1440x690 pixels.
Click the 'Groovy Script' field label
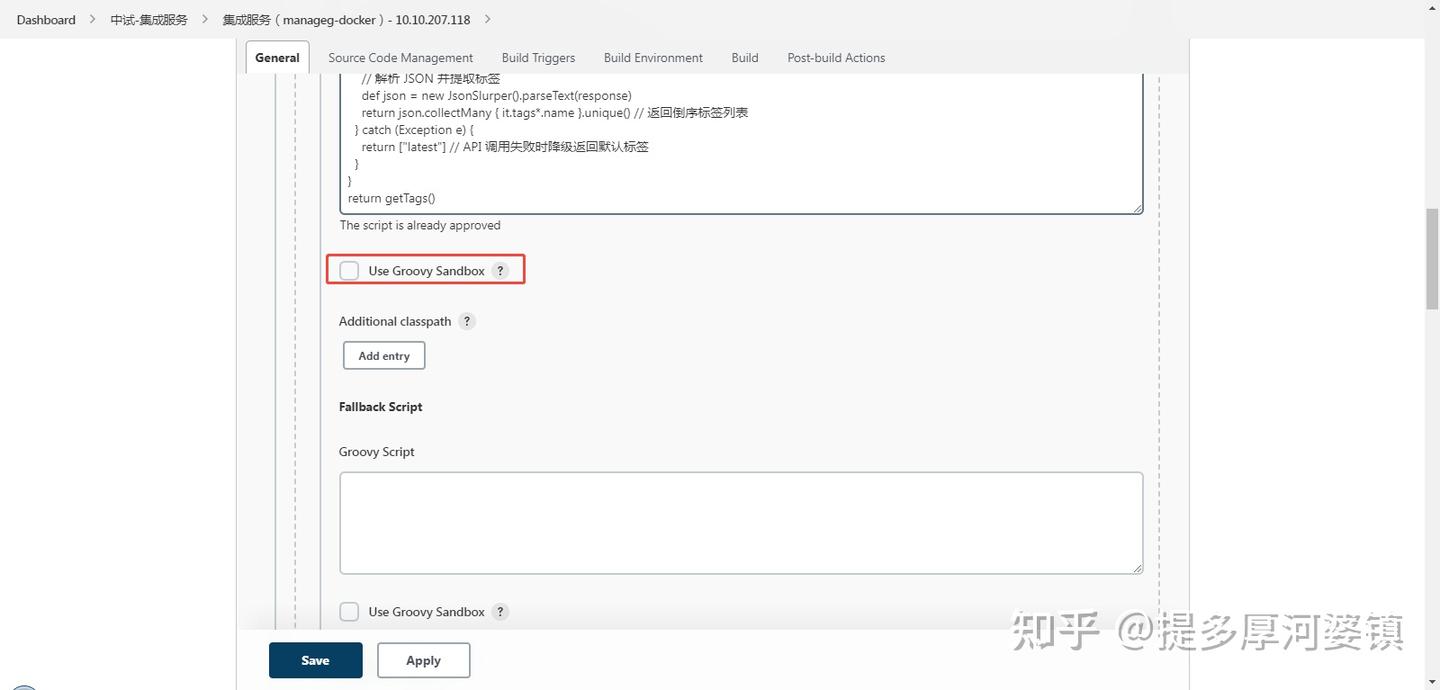[x=376, y=452]
